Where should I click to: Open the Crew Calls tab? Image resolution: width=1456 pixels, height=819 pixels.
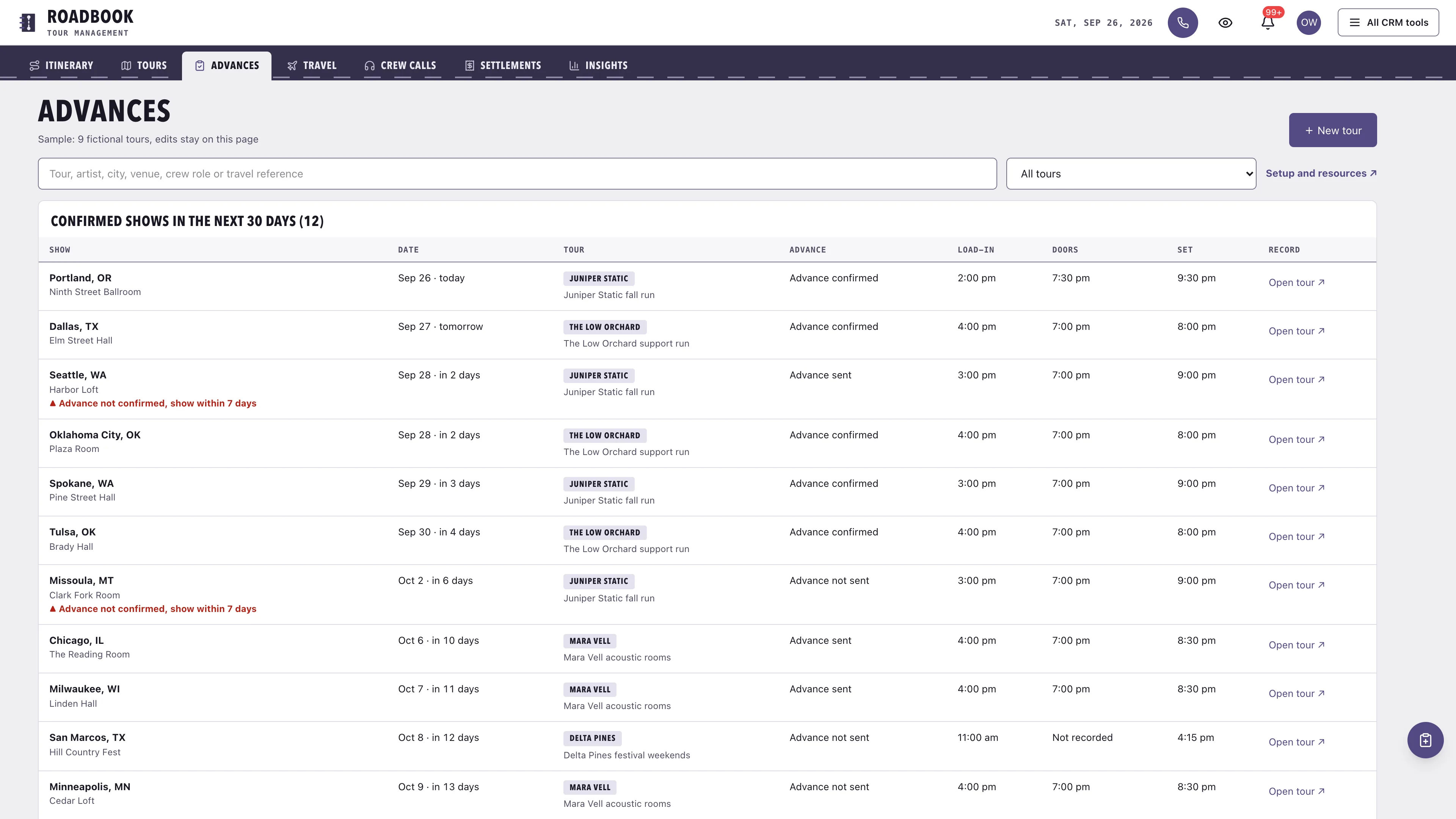tap(400, 66)
